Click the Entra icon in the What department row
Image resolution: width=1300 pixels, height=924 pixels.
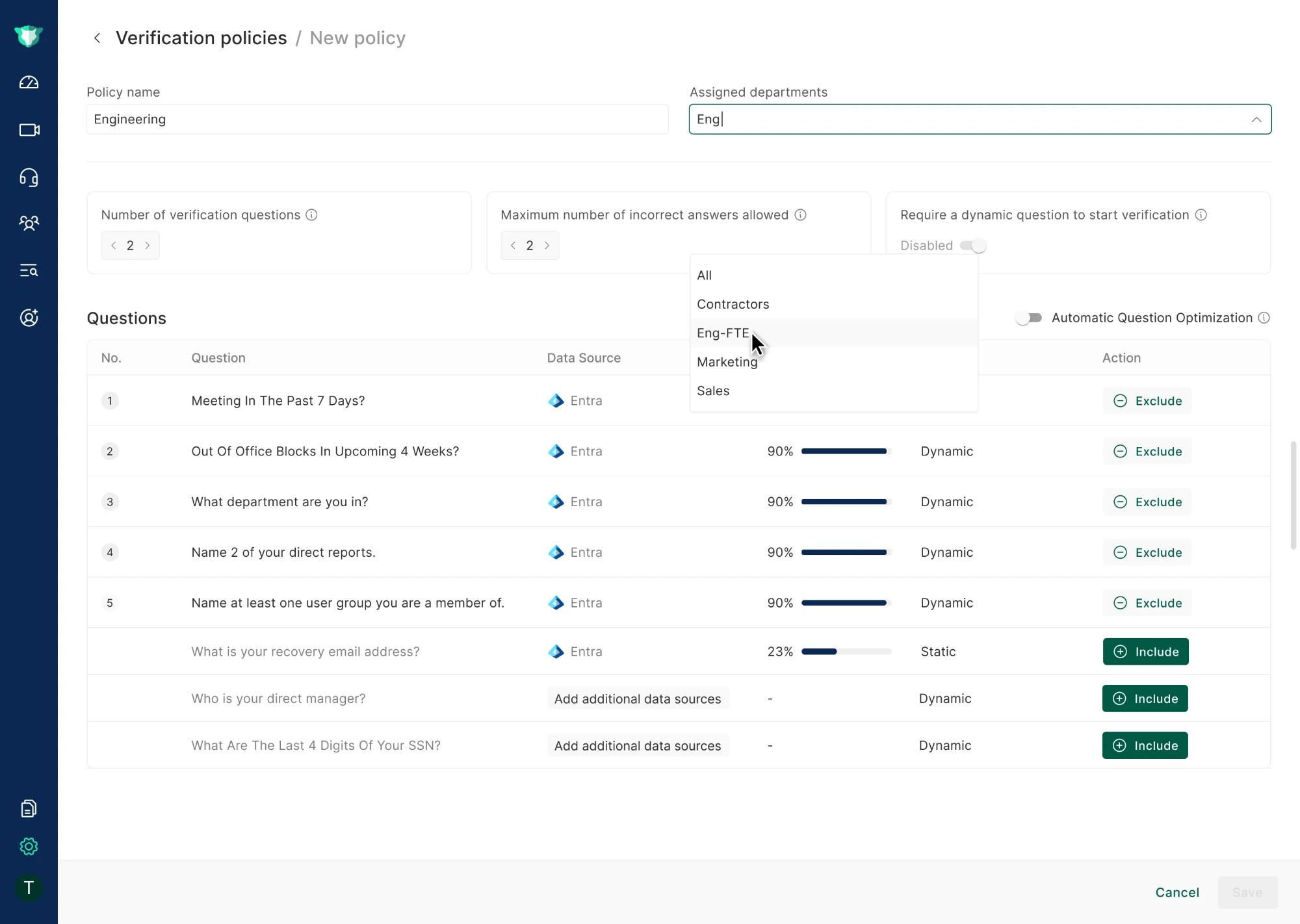pyautogui.click(x=556, y=502)
